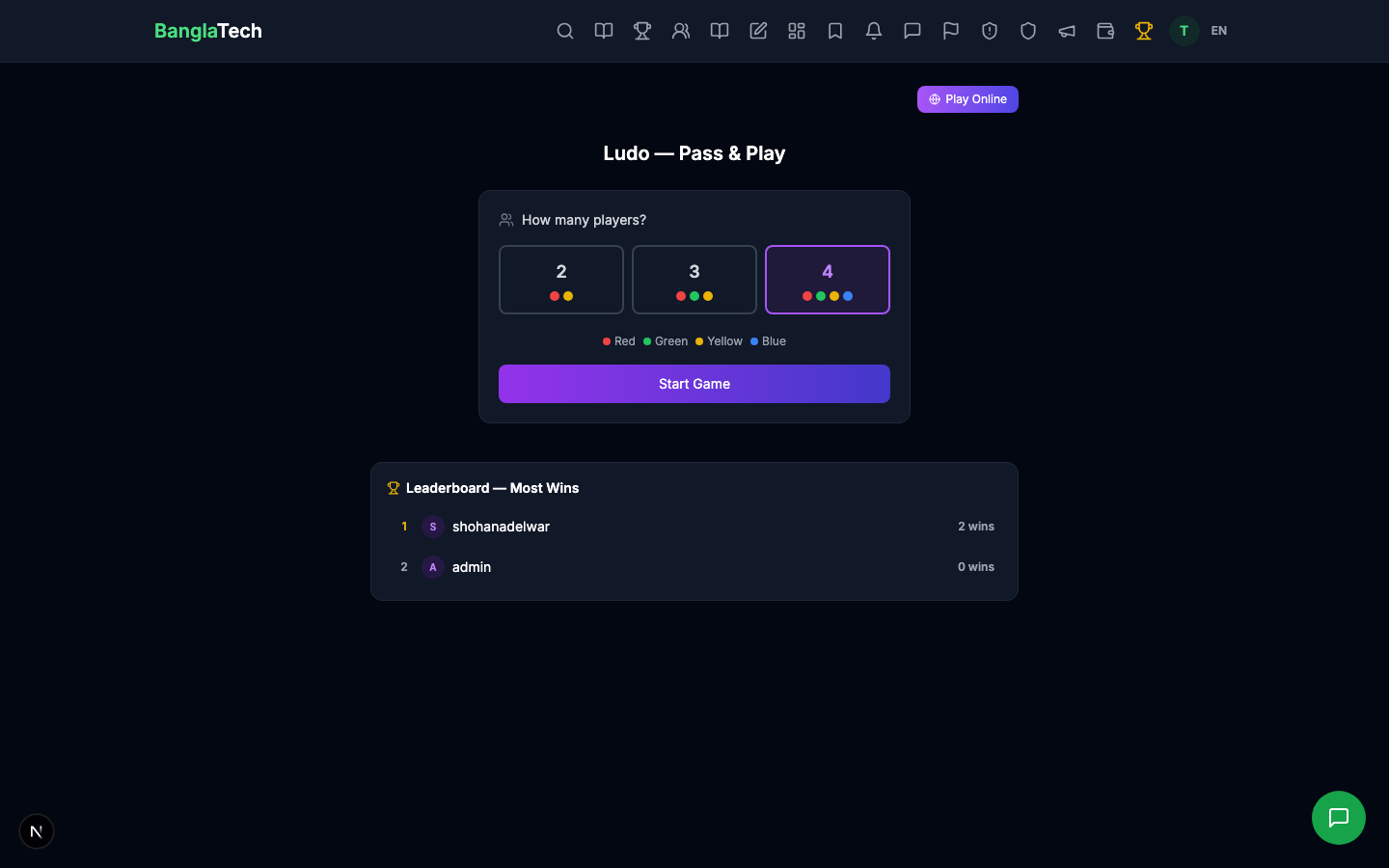This screenshot has height=868, width=1389.
Task: Open the announcements megaphone icon
Action: pyautogui.click(x=1067, y=31)
